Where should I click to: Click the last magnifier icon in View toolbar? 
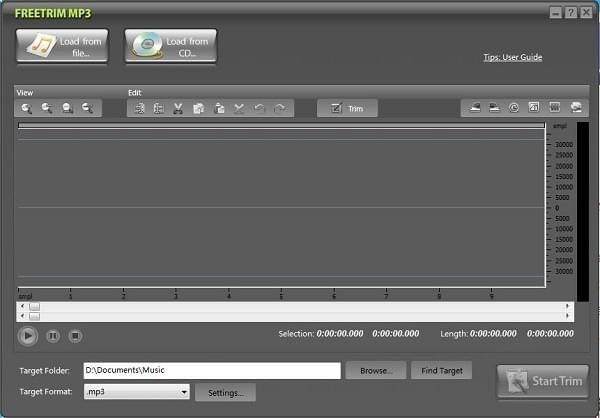[x=88, y=108]
